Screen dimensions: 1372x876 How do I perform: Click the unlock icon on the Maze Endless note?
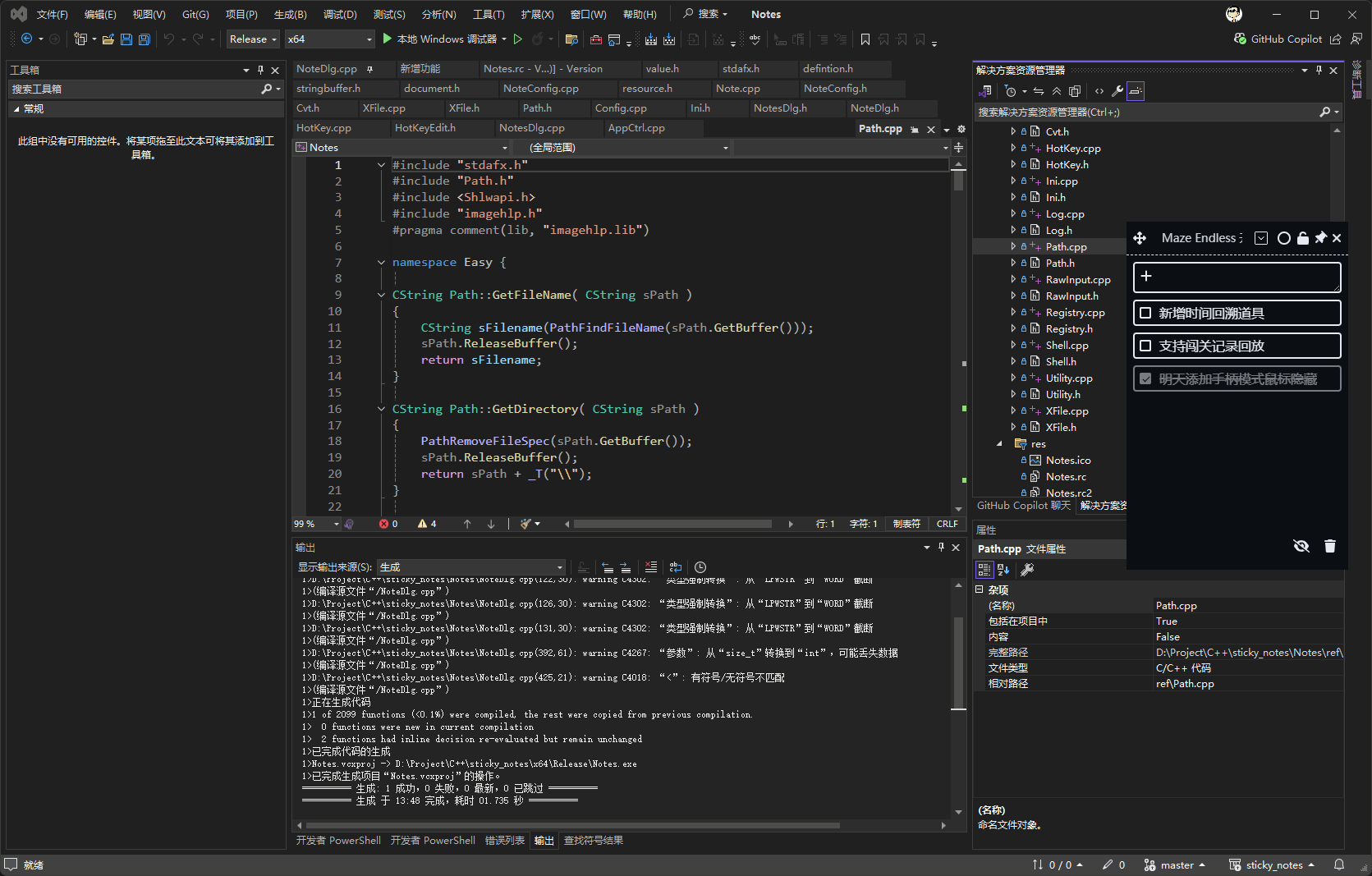pos(1303,238)
